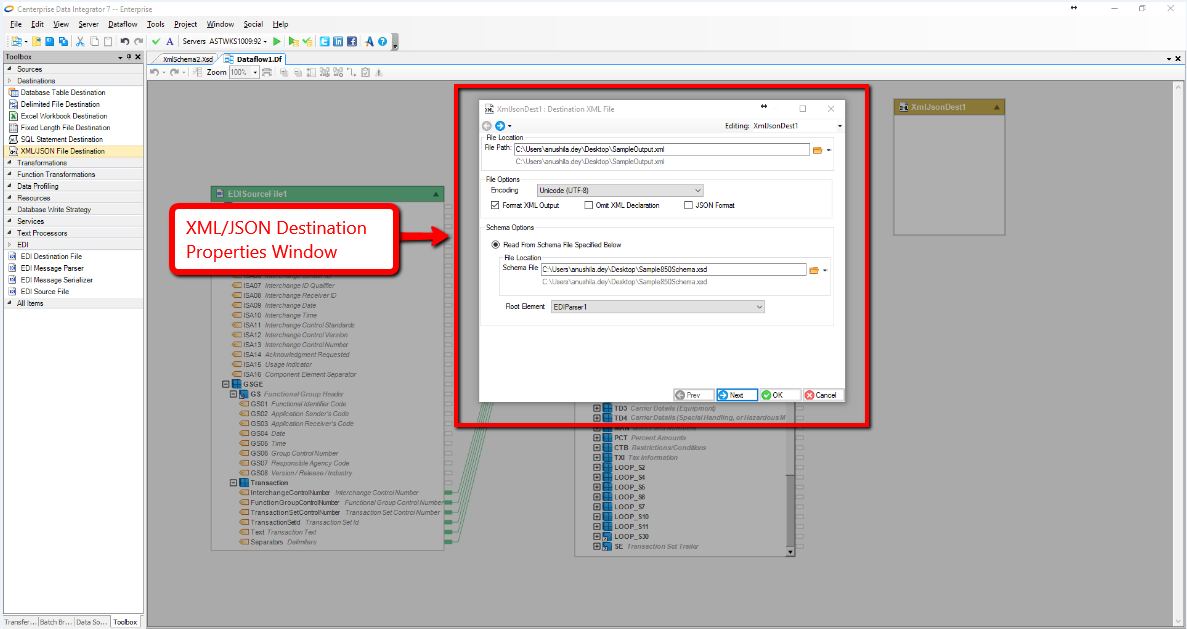Click the Save icon in the main toolbar
This screenshot has height=629, width=1187.
50,41
